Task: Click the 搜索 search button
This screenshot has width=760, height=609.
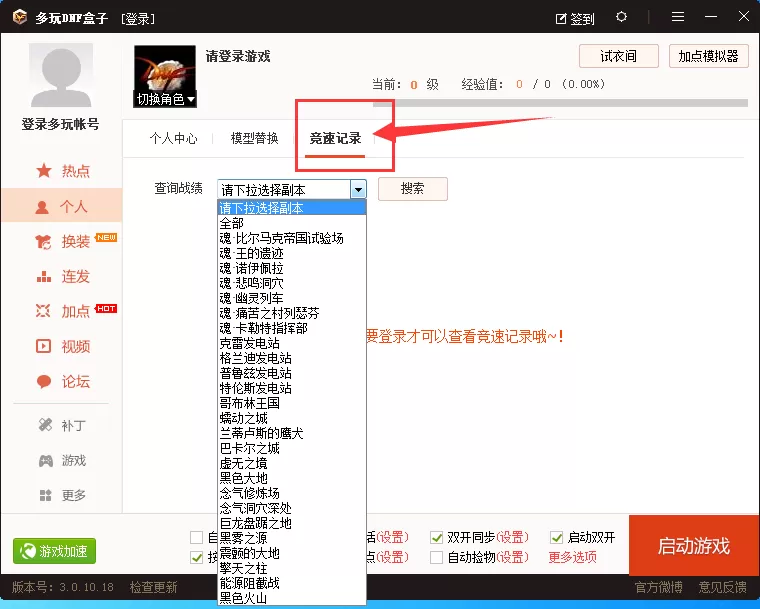Action: tap(412, 189)
